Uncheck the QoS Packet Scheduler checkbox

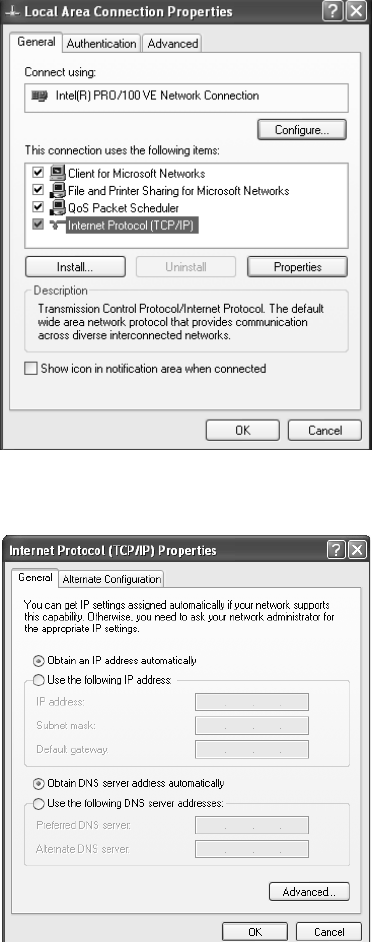coord(38,208)
